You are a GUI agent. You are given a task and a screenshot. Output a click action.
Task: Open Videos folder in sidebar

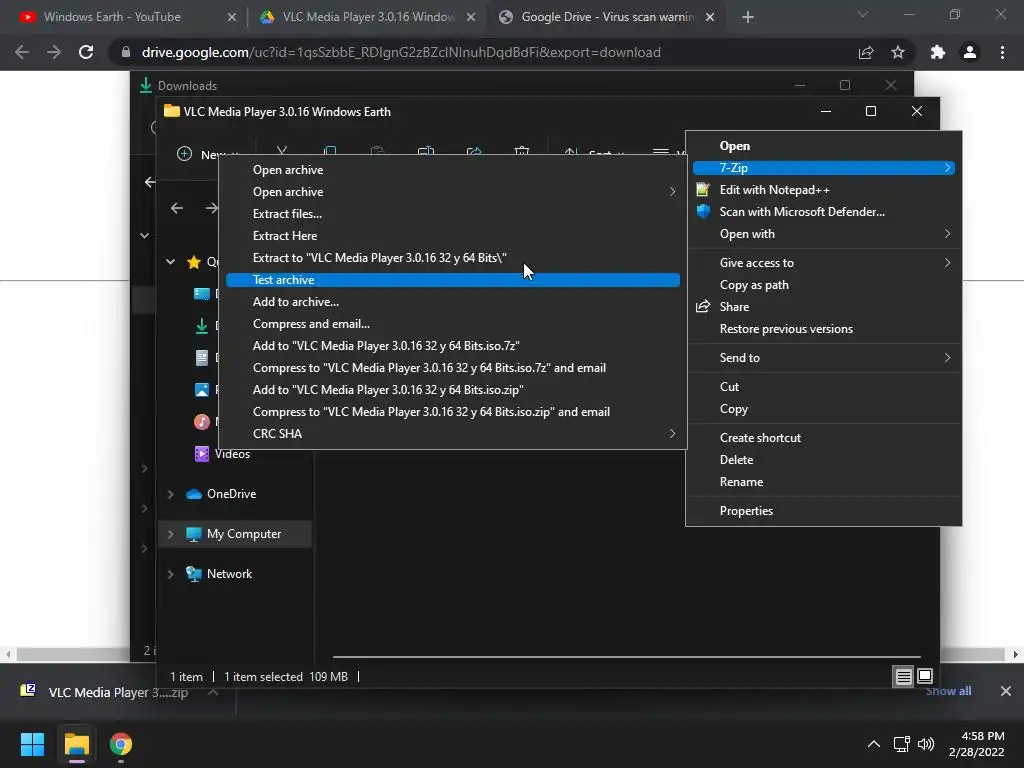232,454
